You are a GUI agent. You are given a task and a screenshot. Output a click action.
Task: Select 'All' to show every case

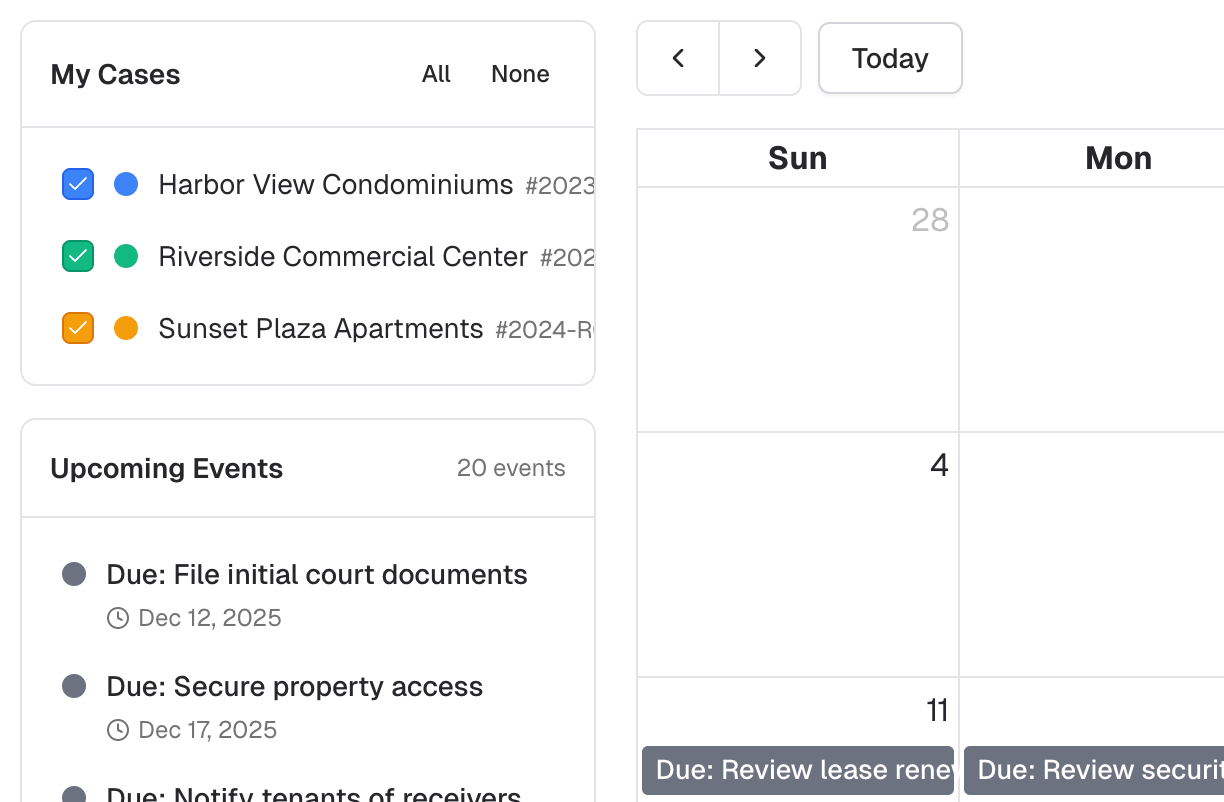436,74
